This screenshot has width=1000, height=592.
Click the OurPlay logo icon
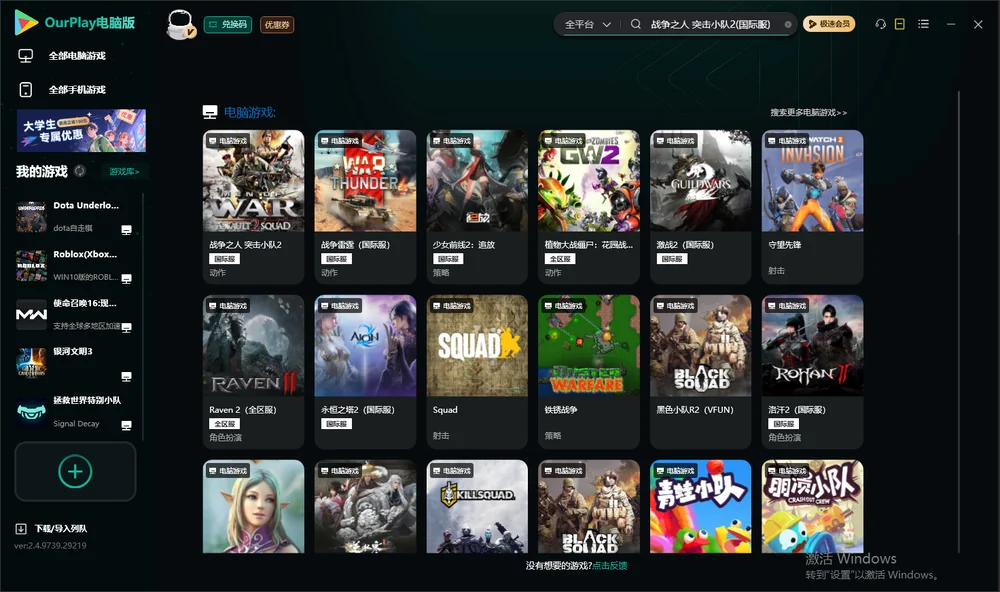click(26, 22)
